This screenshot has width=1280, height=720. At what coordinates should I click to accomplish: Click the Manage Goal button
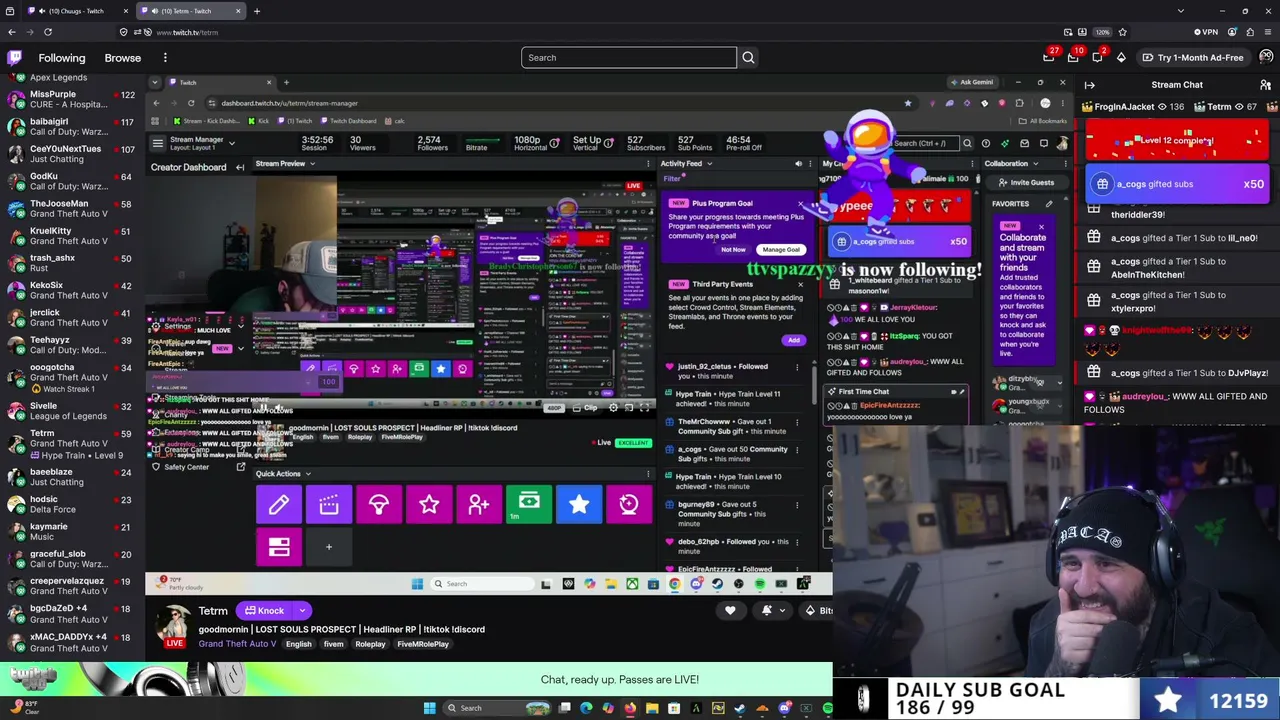781,250
